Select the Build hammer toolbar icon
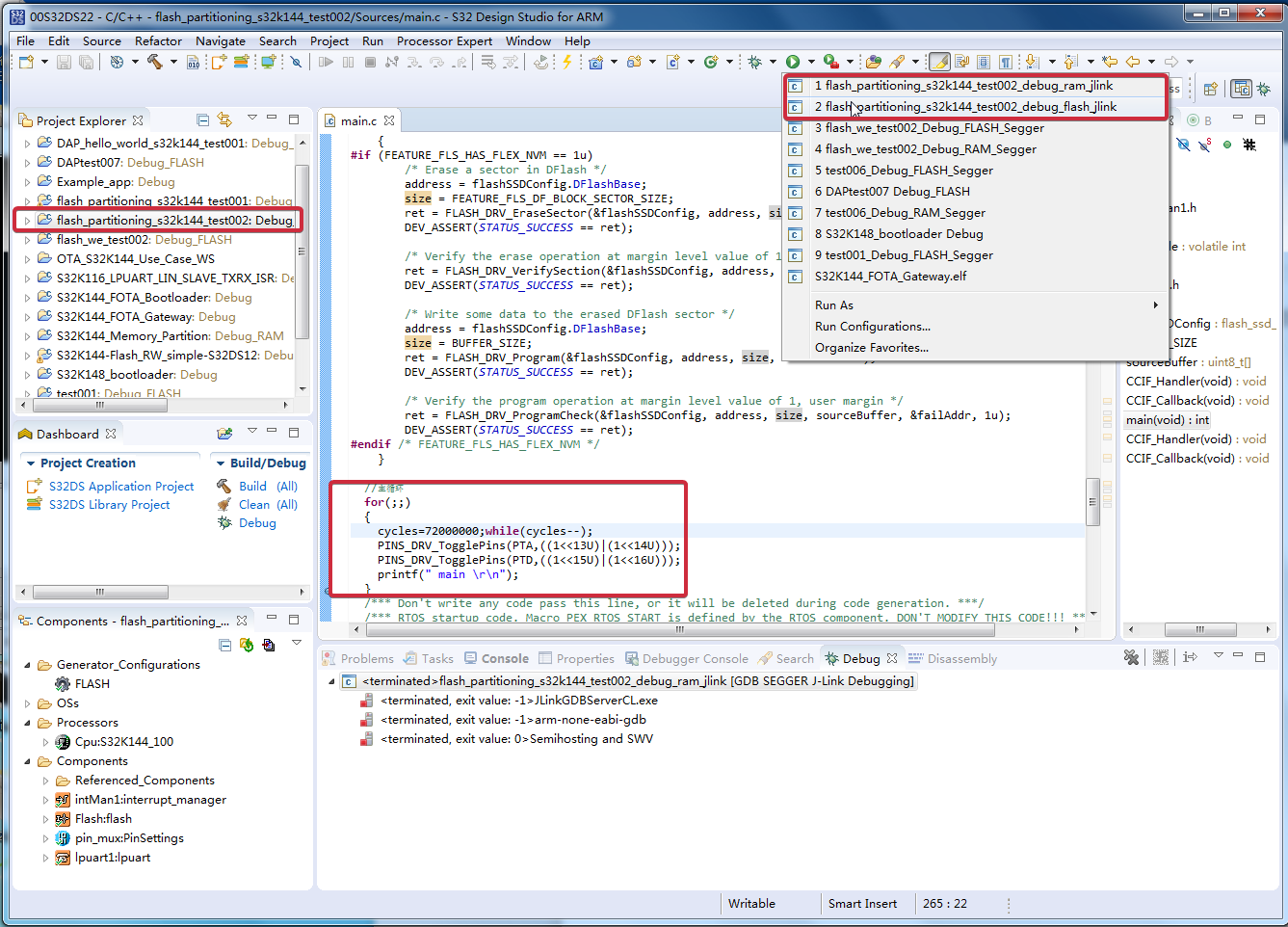The width and height of the screenshot is (1288, 927). point(156,61)
